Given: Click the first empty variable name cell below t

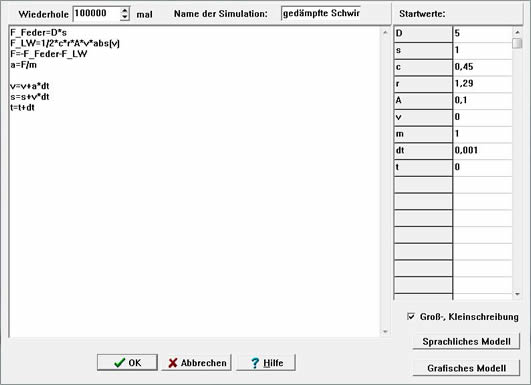Looking at the screenshot, I should pyautogui.click(x=423, y=184).
